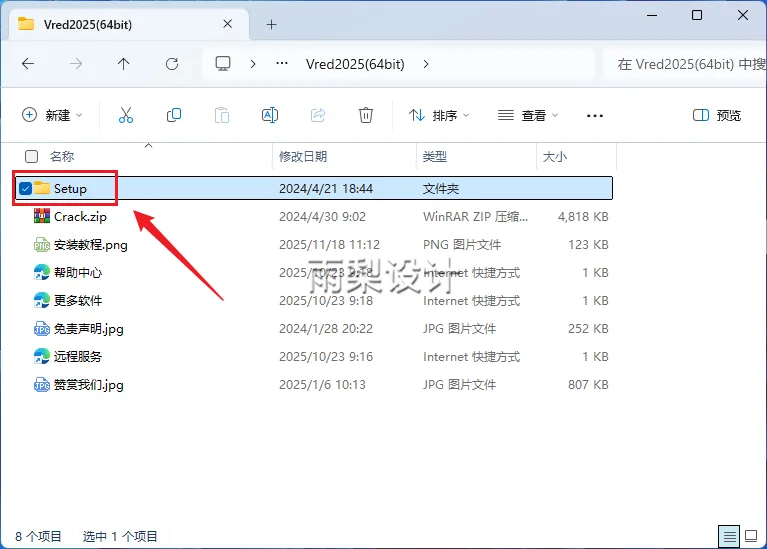Sort by 大小 column header
Viewport: 767px width, 549px height.
pyautogui.click(x=555, y=157)
